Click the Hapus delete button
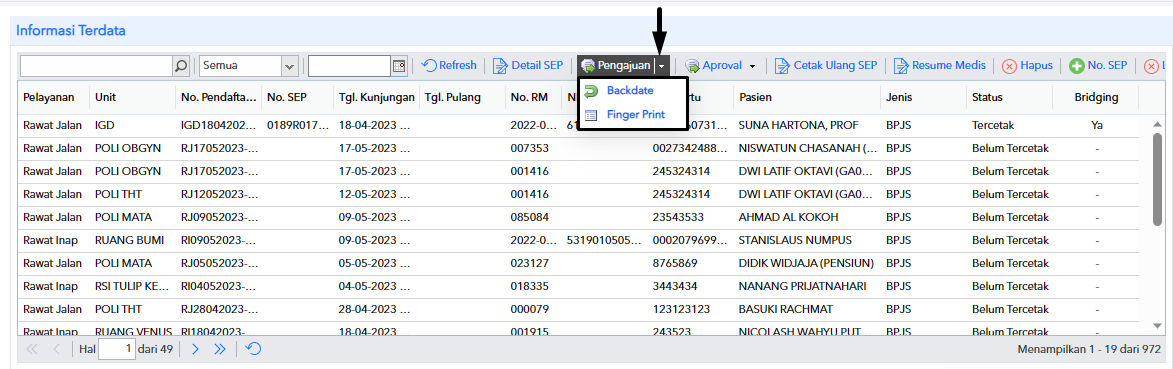The image size is (1173, 369). 1027,65
